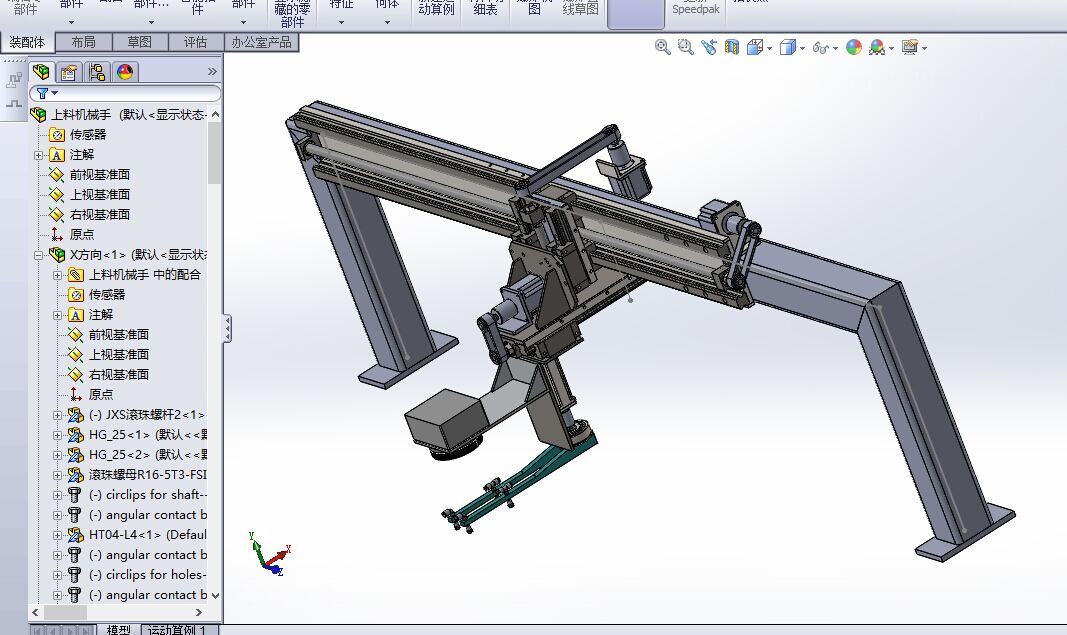Open the tree filter dropdown arrow

(54, 93)
